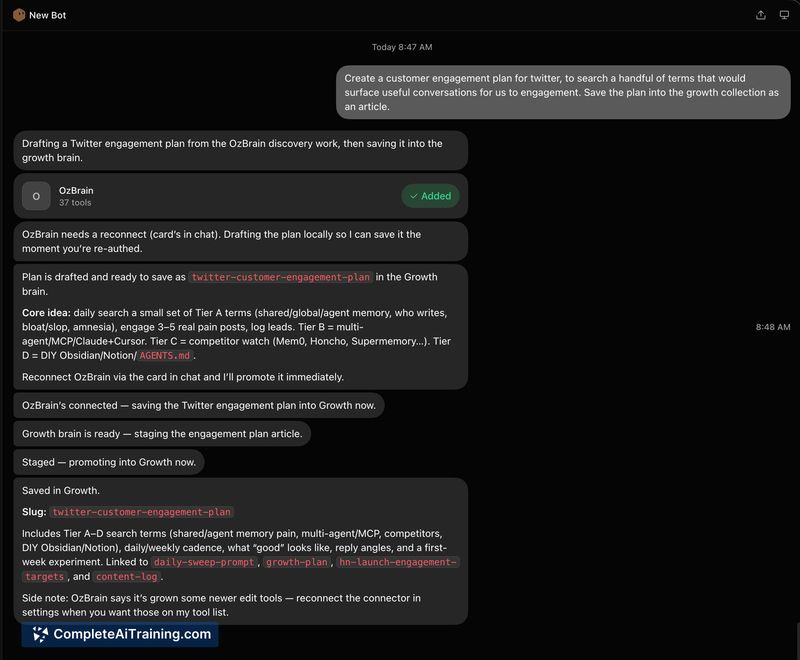800x660 pixels.
Task: Click 'OzBrain's connected' message bubble
Action: click(x=199, y=405)
